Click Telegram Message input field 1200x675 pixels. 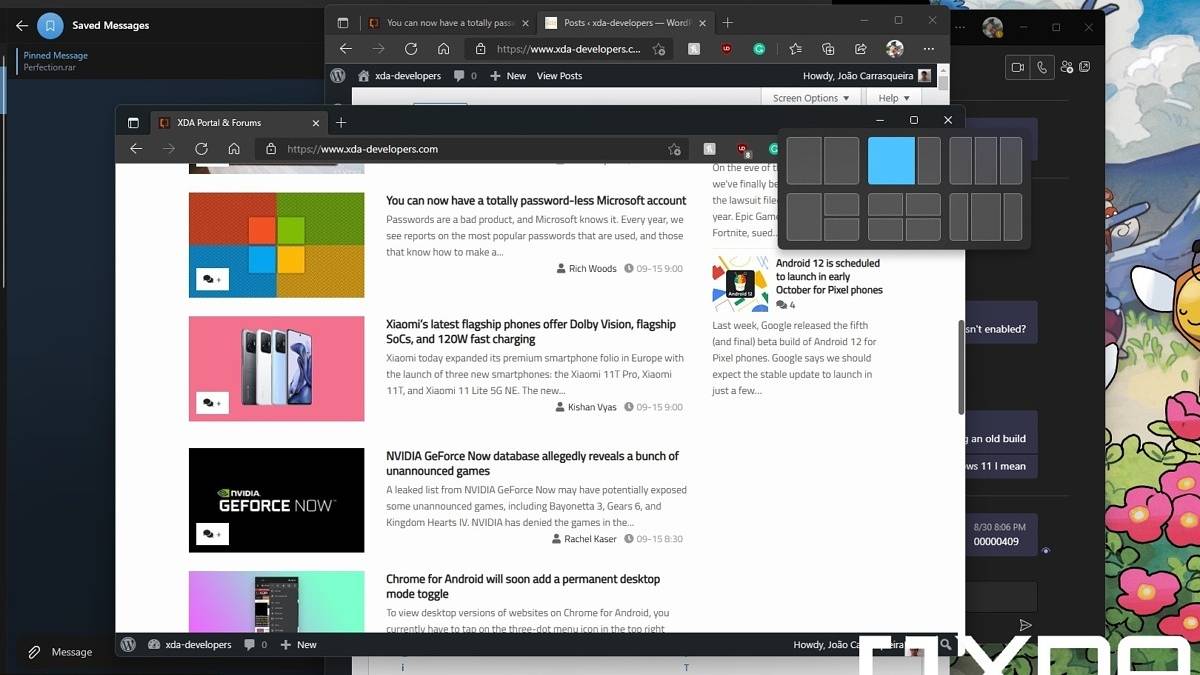pyautogui.click(x=71, y=652)
